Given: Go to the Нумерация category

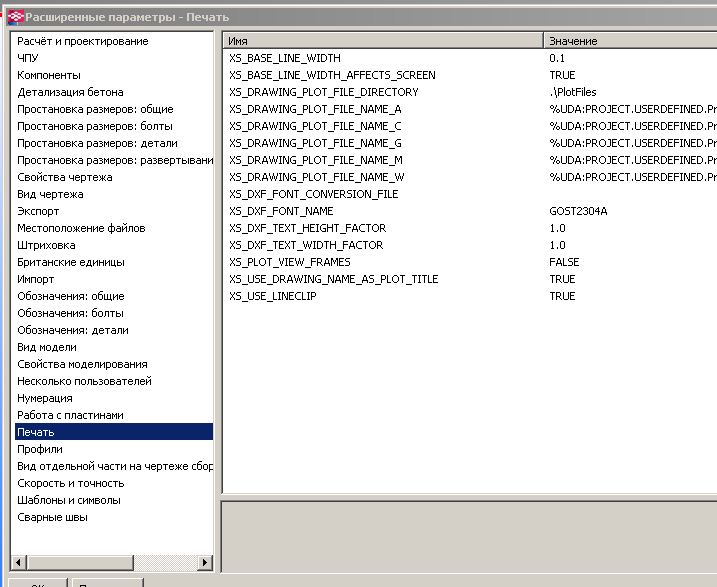Looking at the screenshot, I should [x=45, y=398].
